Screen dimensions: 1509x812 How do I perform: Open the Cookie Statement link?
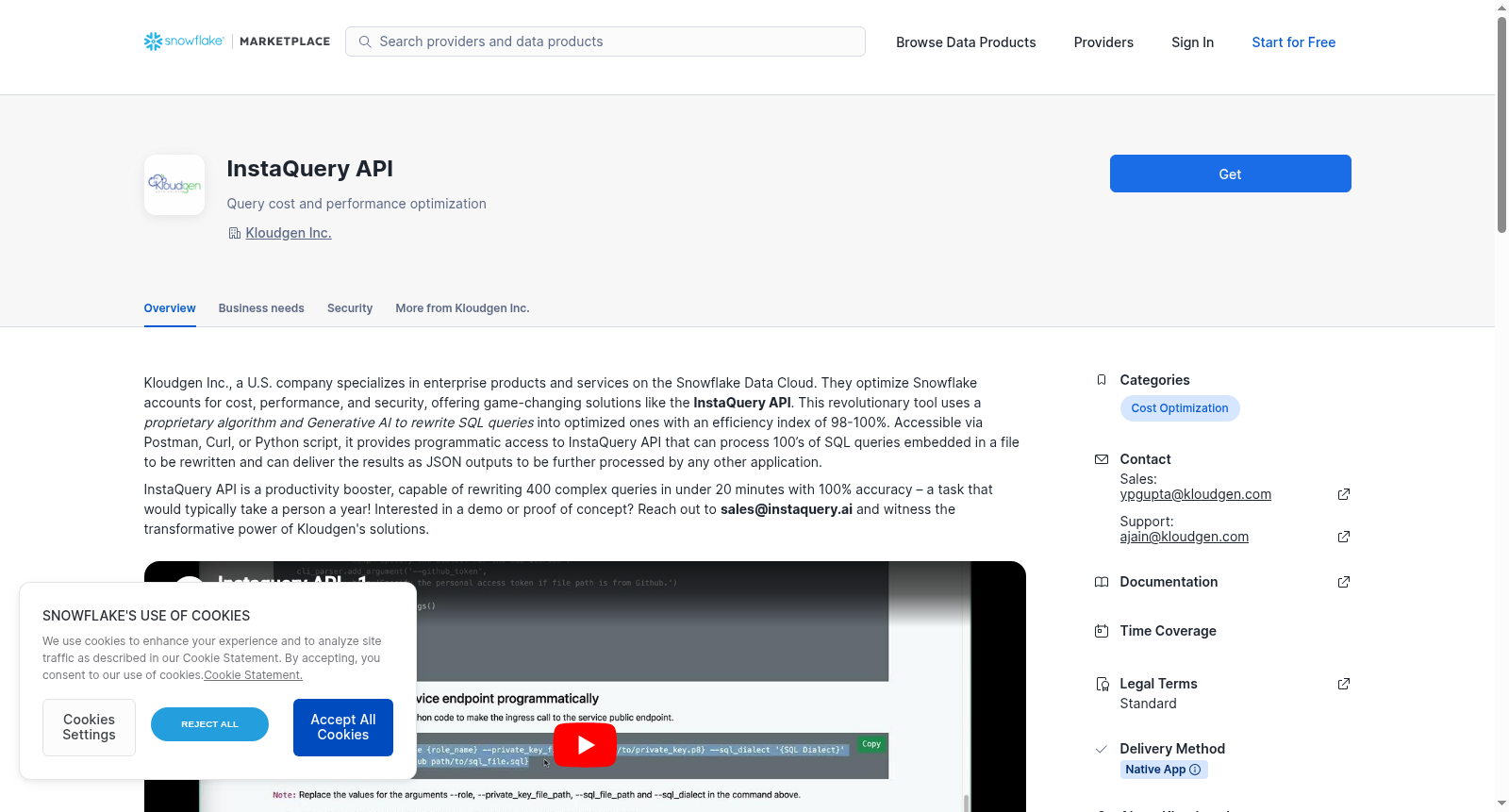pos(253,675)
